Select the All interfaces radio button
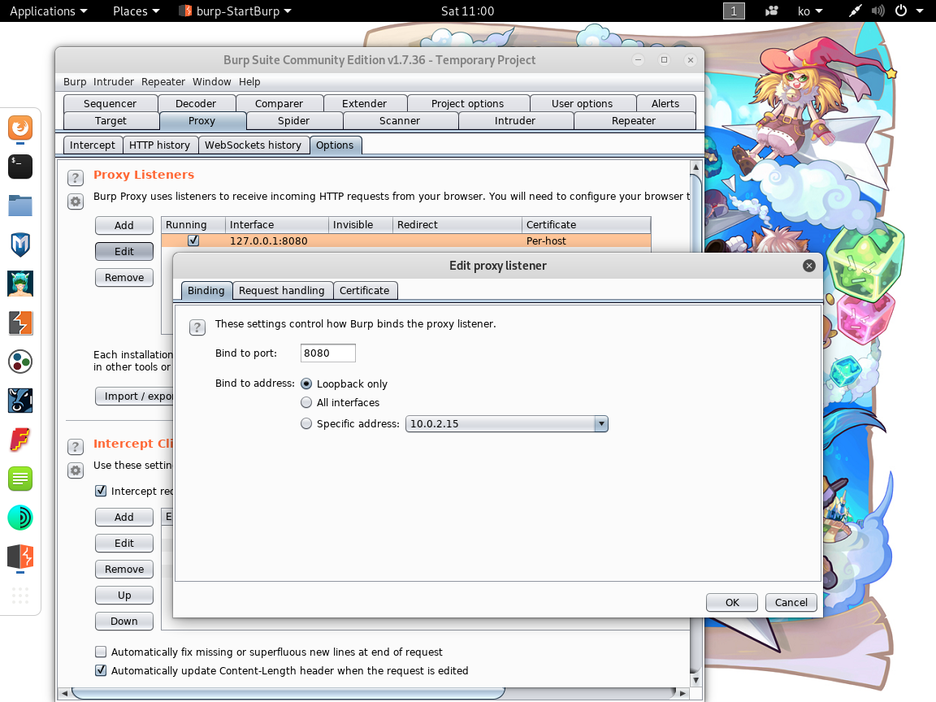 tap(306, 402)
